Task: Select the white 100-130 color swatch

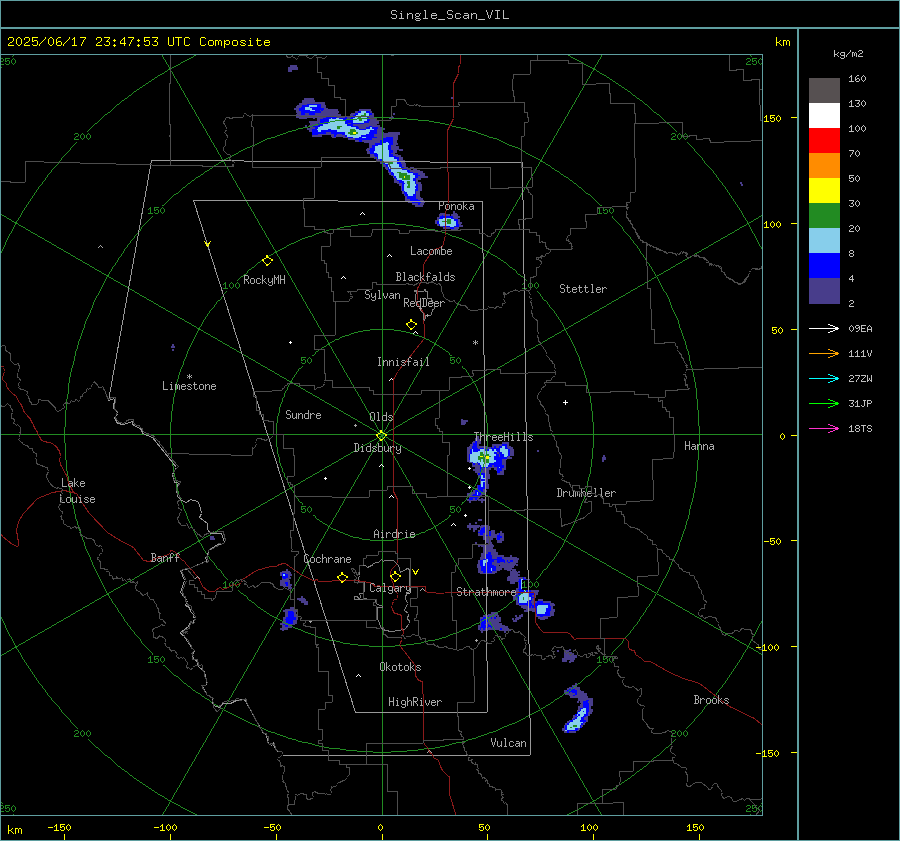Action: click(x=824, y=116)
